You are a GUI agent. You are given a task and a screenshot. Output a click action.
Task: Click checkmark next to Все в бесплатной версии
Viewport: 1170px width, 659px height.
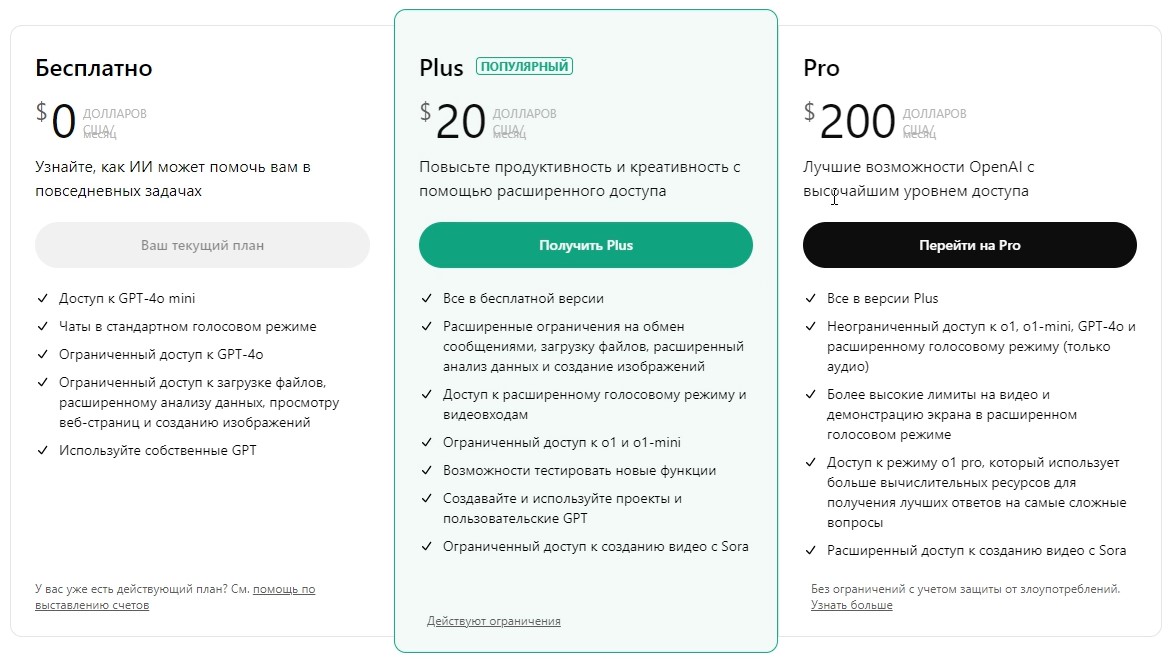pos(427,298)
